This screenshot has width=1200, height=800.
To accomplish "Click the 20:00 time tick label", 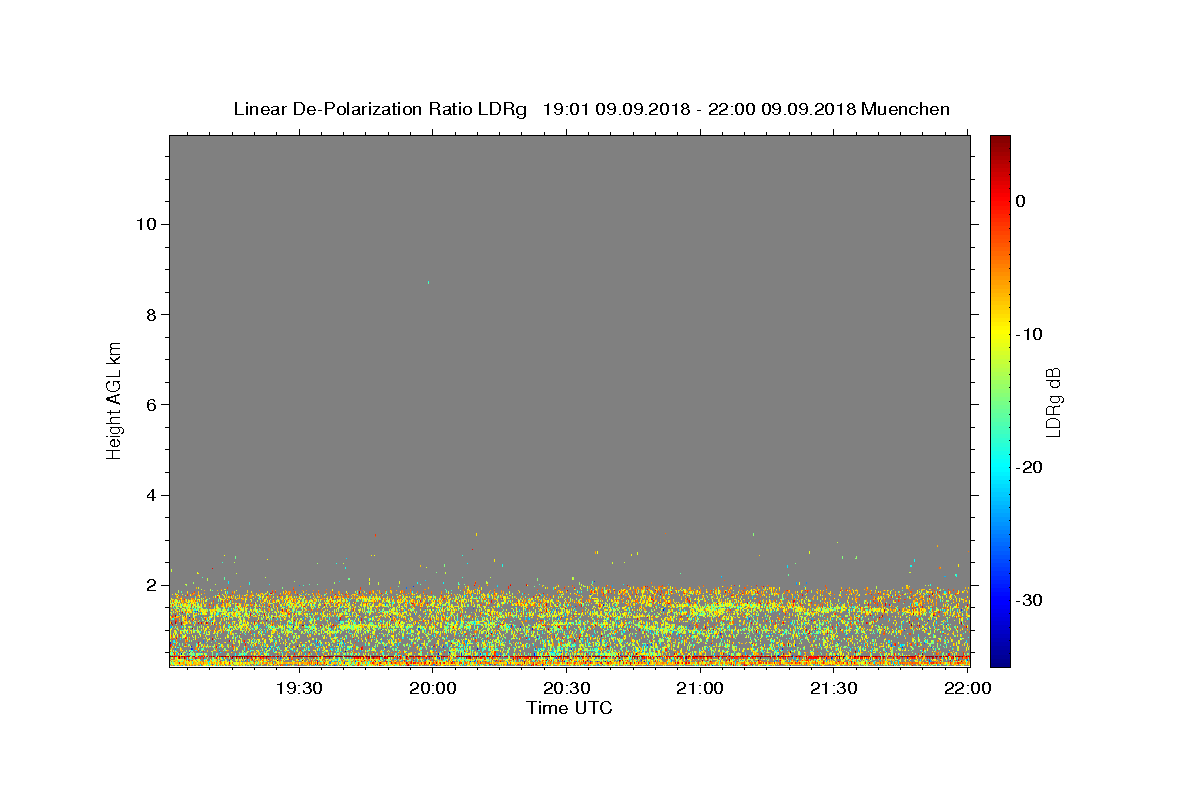I will point(432,688).
